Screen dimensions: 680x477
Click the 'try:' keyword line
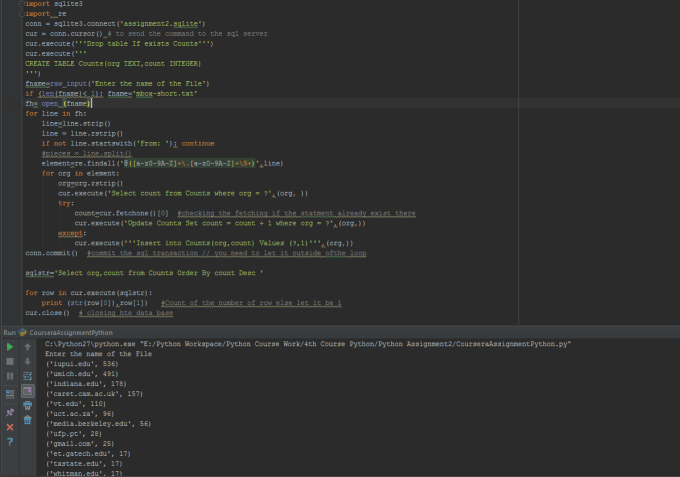click(x=66, y=203)
